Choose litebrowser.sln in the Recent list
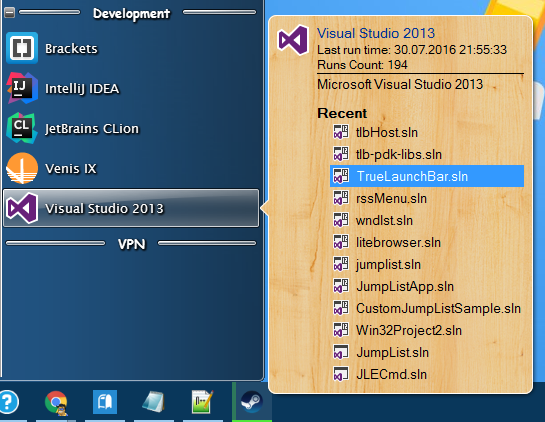Image resolution: width=545 pixels, height=422 pixels. (x=427, y=242)
